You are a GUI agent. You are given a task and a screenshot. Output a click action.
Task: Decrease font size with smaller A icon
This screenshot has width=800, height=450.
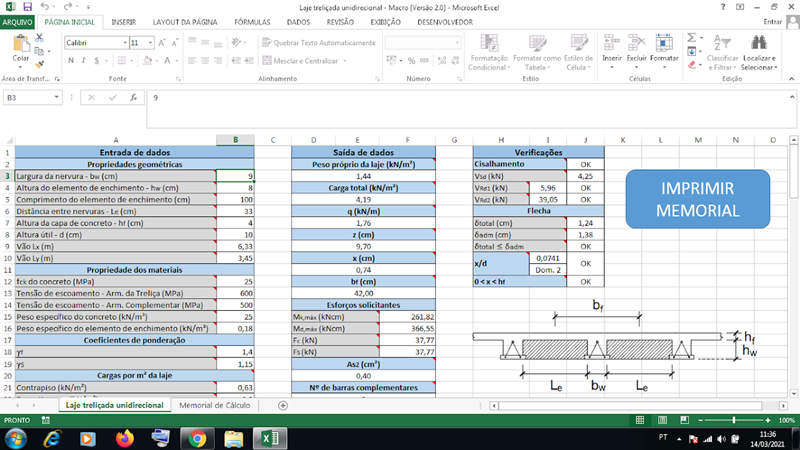click(174, 43)
